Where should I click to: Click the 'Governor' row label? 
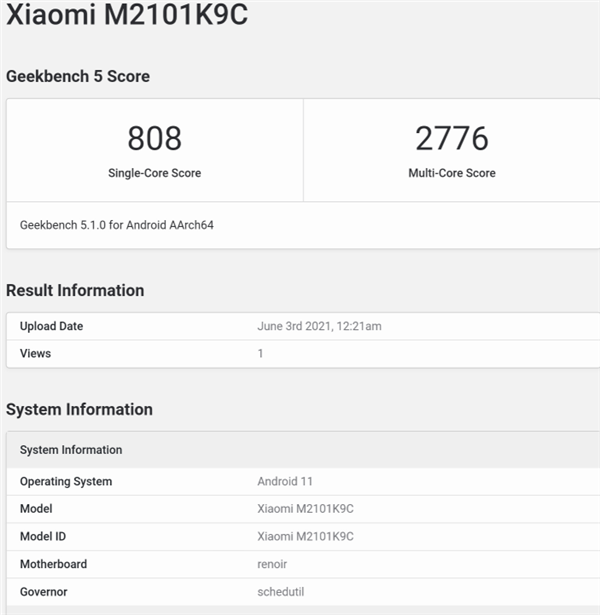coord(44,592)
